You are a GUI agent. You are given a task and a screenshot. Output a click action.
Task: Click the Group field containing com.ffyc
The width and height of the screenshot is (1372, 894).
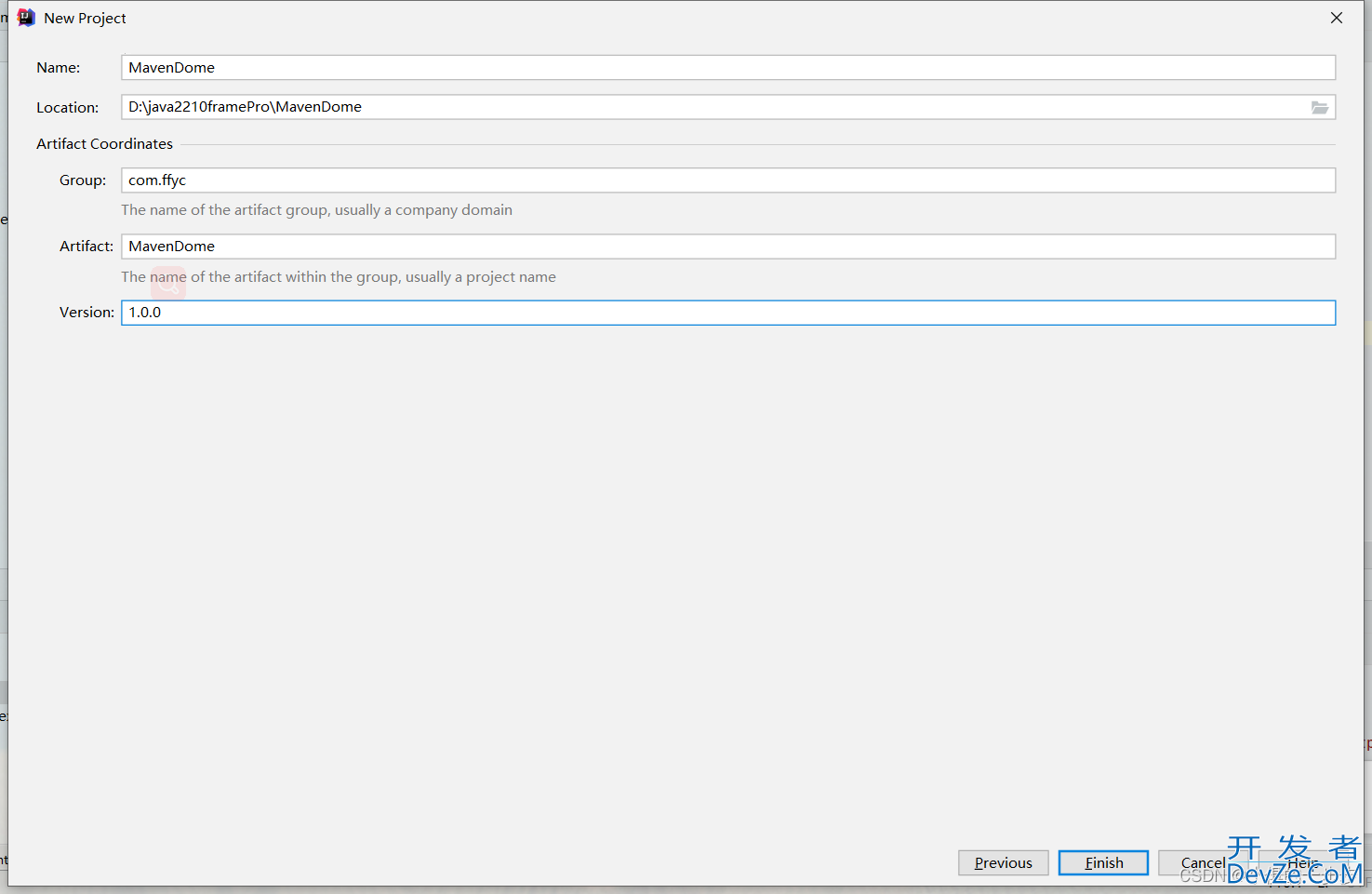click(x=727, y=180)
